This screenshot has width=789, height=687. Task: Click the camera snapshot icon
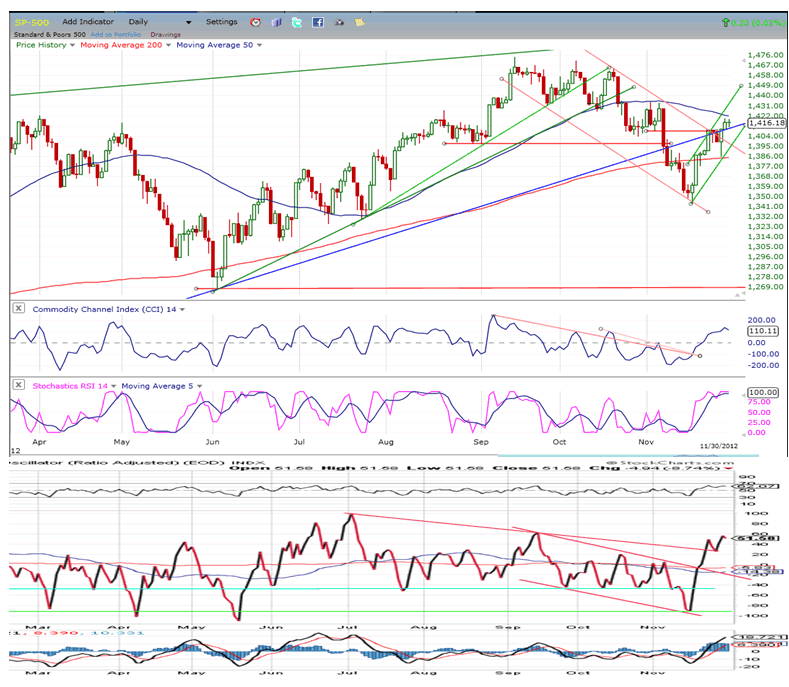pyautogui.click(x=339, y=22)
